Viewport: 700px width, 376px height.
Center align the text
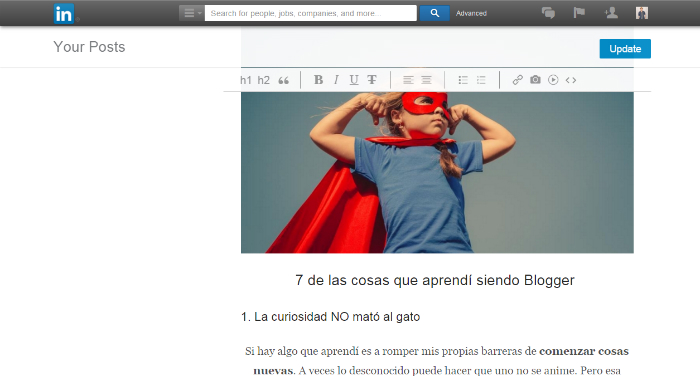pos(426,80)
